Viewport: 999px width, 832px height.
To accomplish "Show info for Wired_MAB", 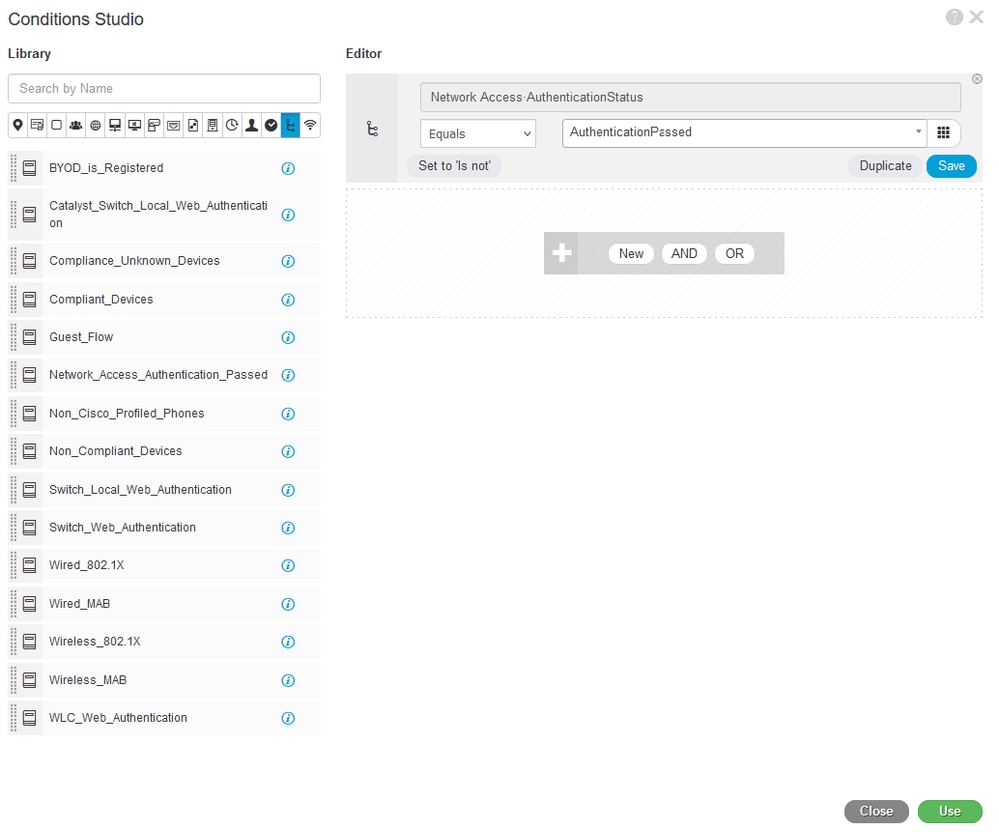I will tap(288, 604).
